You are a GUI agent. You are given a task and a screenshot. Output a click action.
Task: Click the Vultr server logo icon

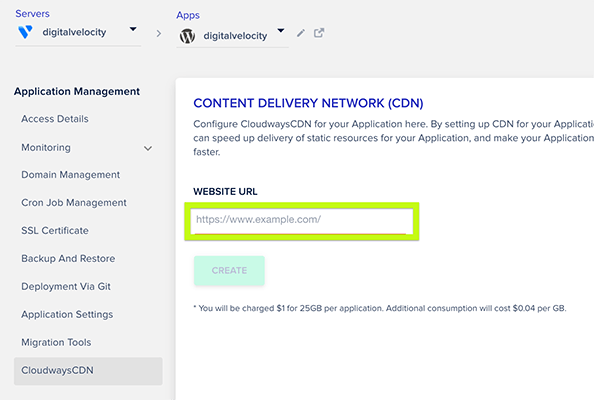point(25,32)
